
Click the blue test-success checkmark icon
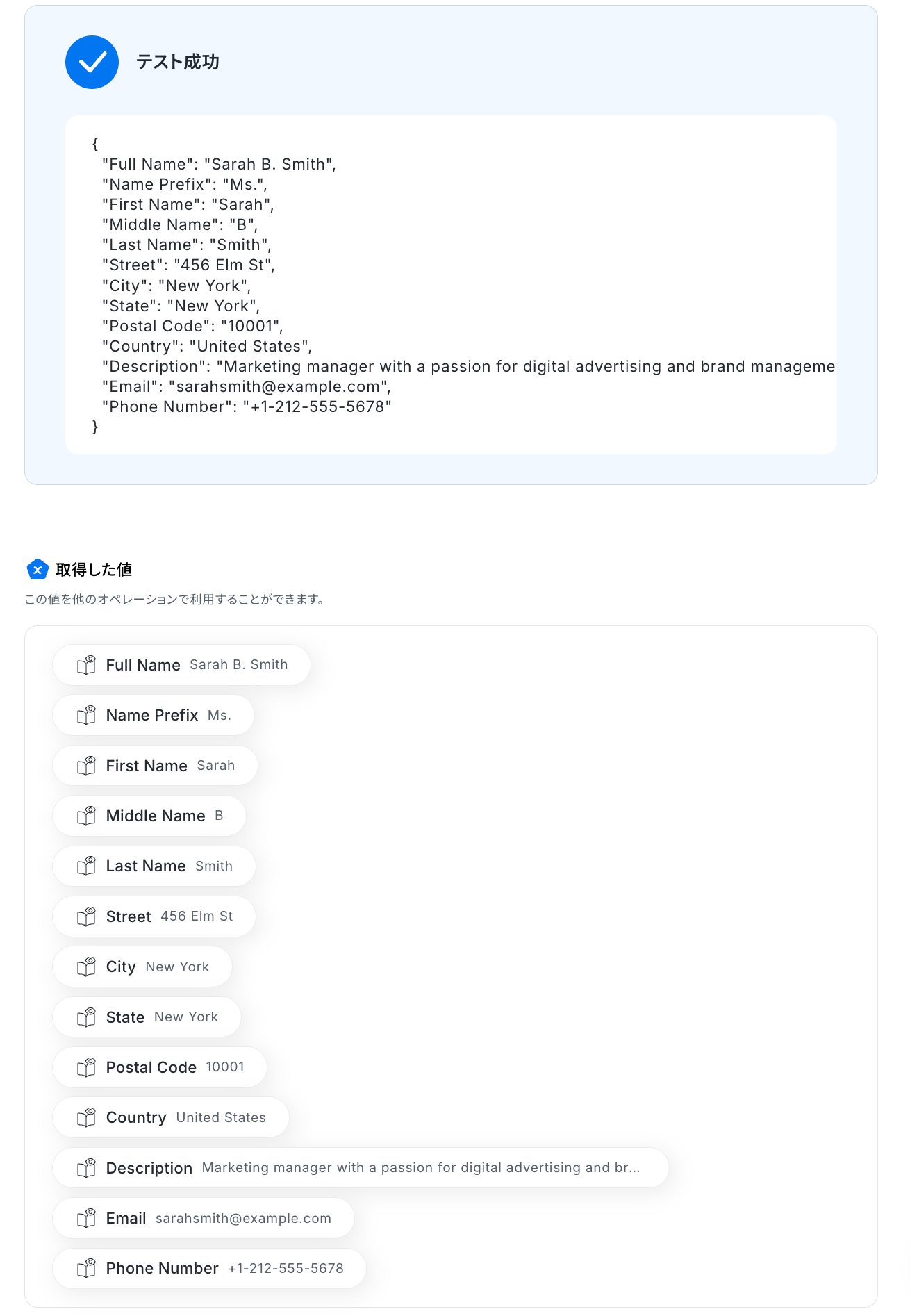click(92, 62)
